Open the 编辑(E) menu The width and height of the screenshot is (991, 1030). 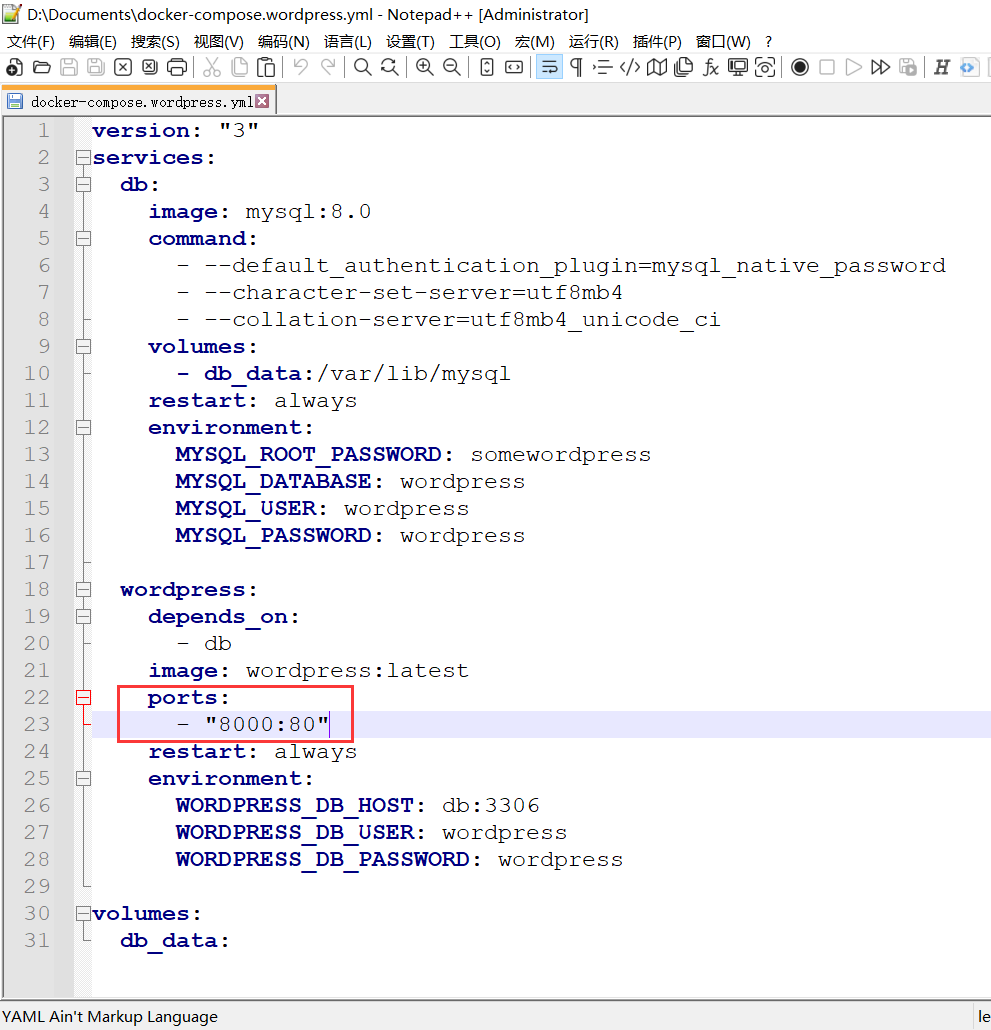coord(93,41)
